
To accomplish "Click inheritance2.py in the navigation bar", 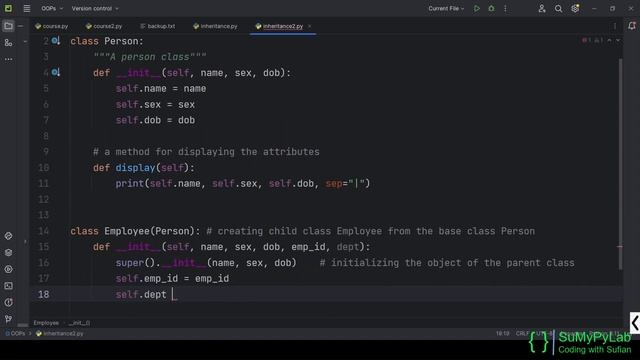I will [60, 333].
